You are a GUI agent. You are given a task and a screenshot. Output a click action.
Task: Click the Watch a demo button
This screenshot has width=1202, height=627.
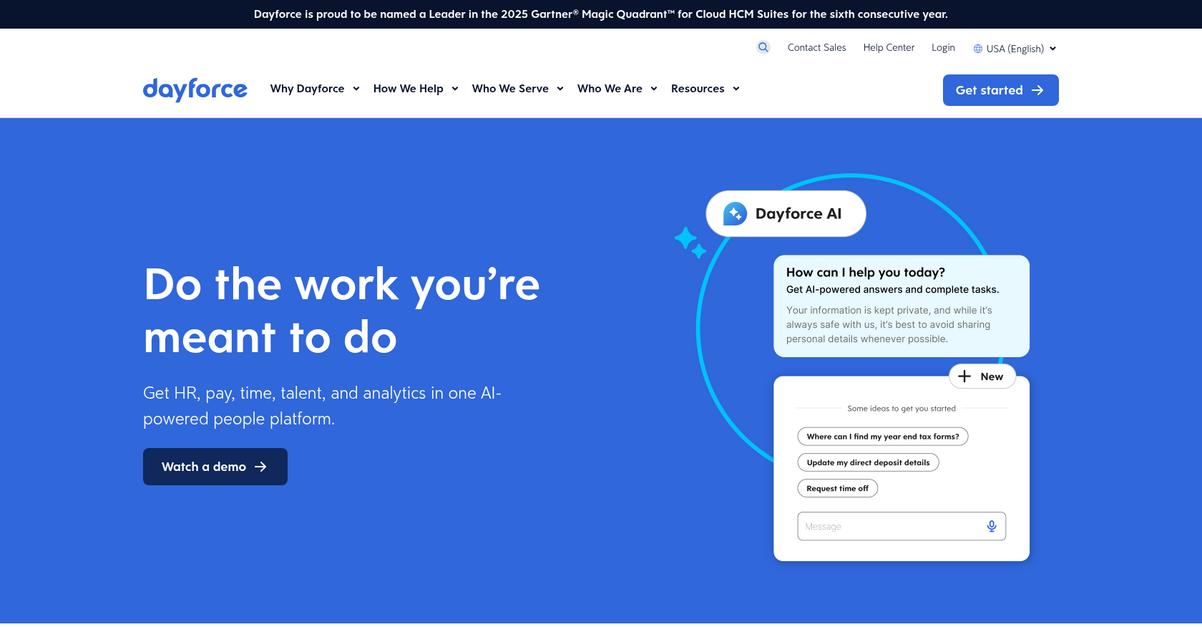215,466
